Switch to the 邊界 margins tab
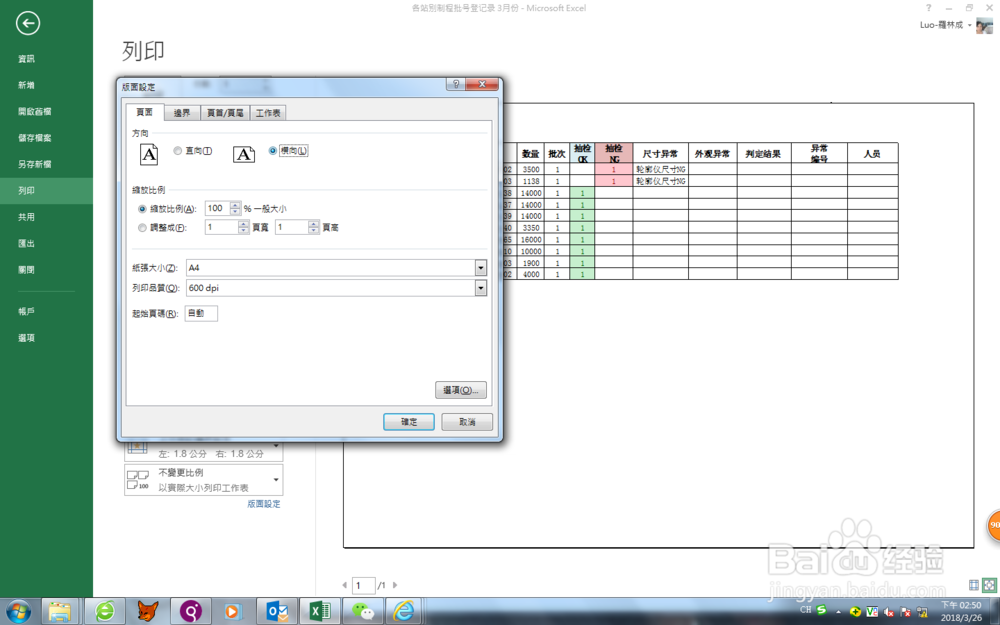This screenshot has width=1000, height=625. [x=182, y=113]
